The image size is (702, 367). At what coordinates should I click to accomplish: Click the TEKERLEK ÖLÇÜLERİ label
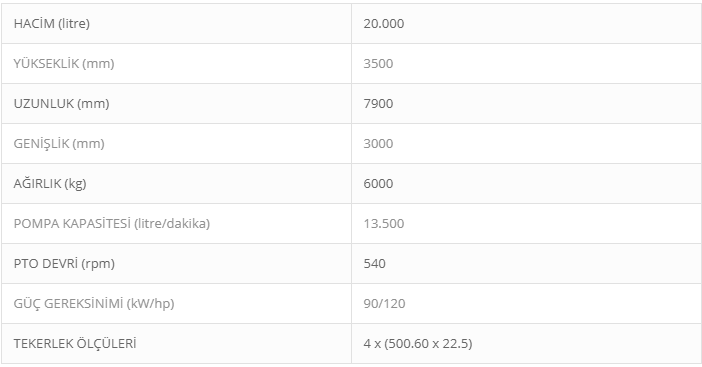tap(75, 343)
